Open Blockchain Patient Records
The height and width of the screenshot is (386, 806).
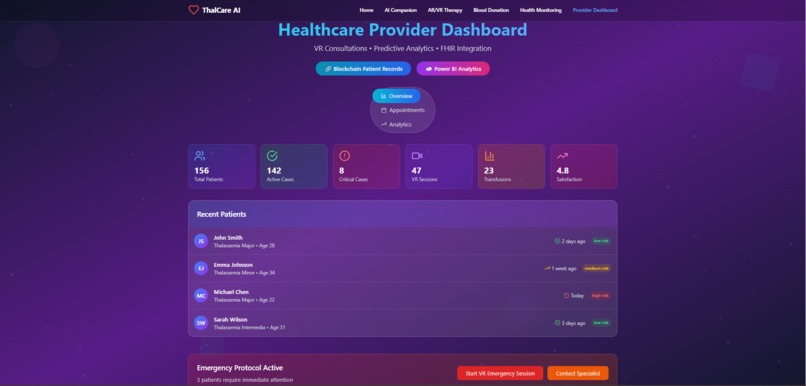363,69
